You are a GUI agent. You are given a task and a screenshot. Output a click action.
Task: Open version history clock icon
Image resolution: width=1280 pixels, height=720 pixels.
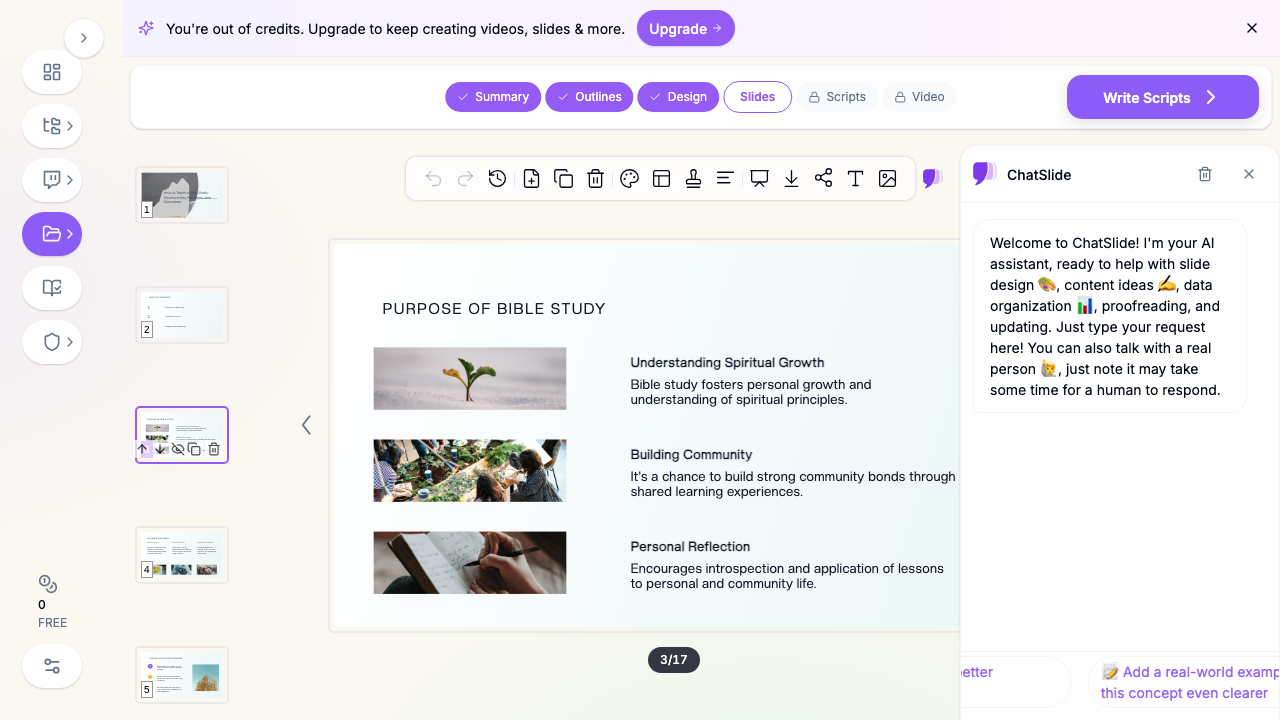coord(497,179)
